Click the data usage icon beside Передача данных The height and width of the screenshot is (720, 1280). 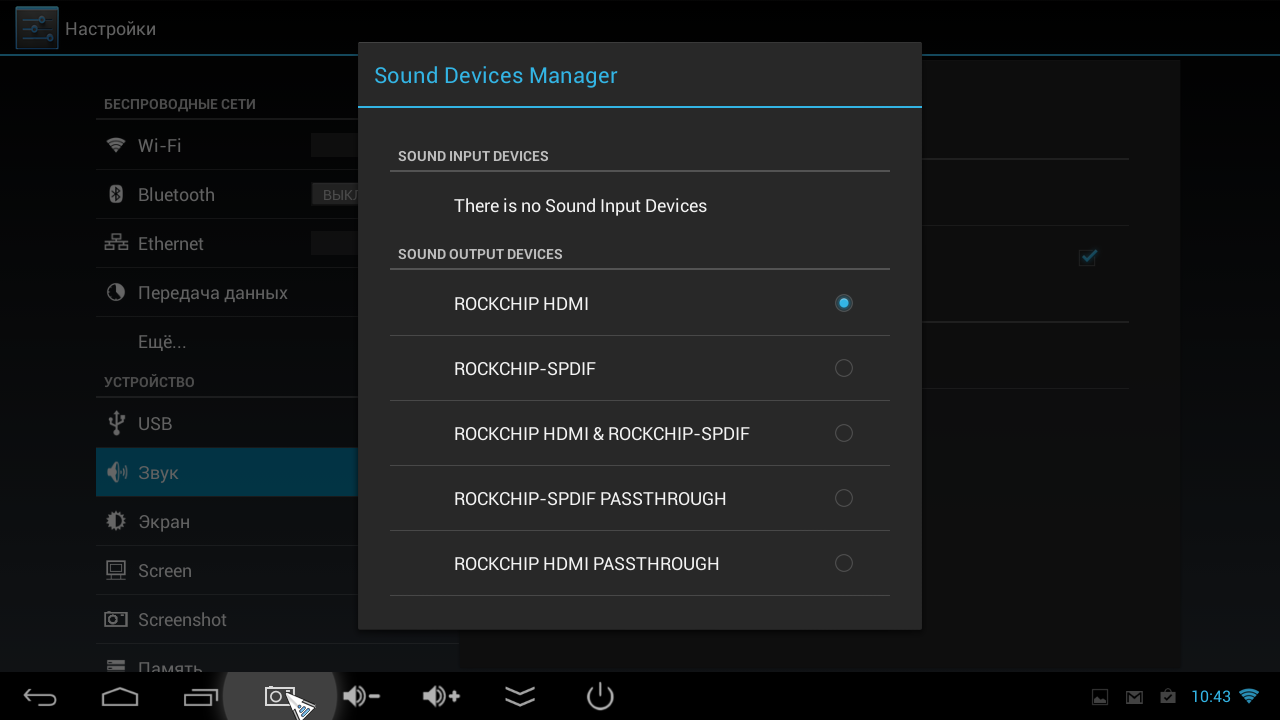click(116, 292)
